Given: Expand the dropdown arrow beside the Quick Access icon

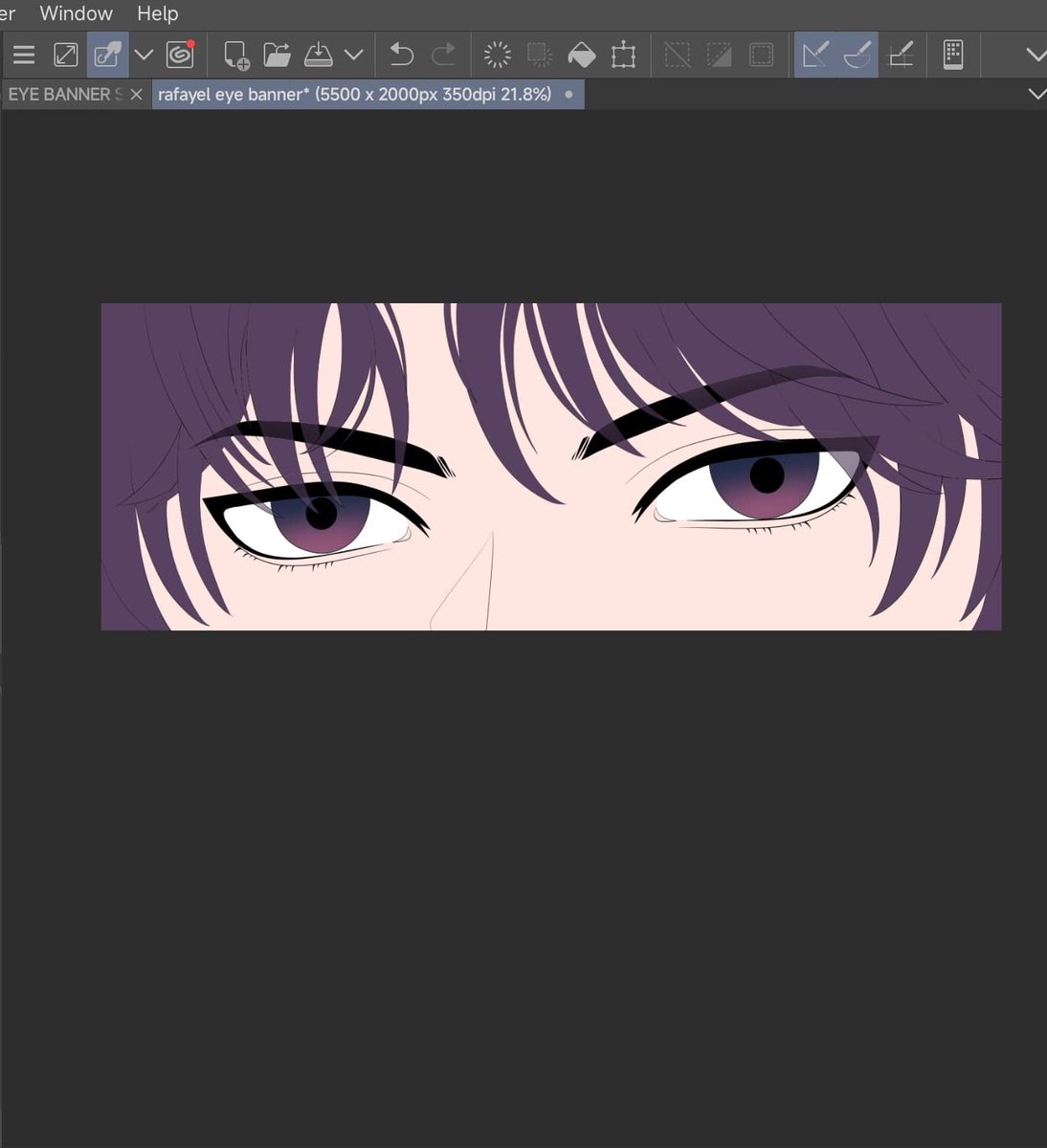Looking at the screenshot, I should coord(144,55).
